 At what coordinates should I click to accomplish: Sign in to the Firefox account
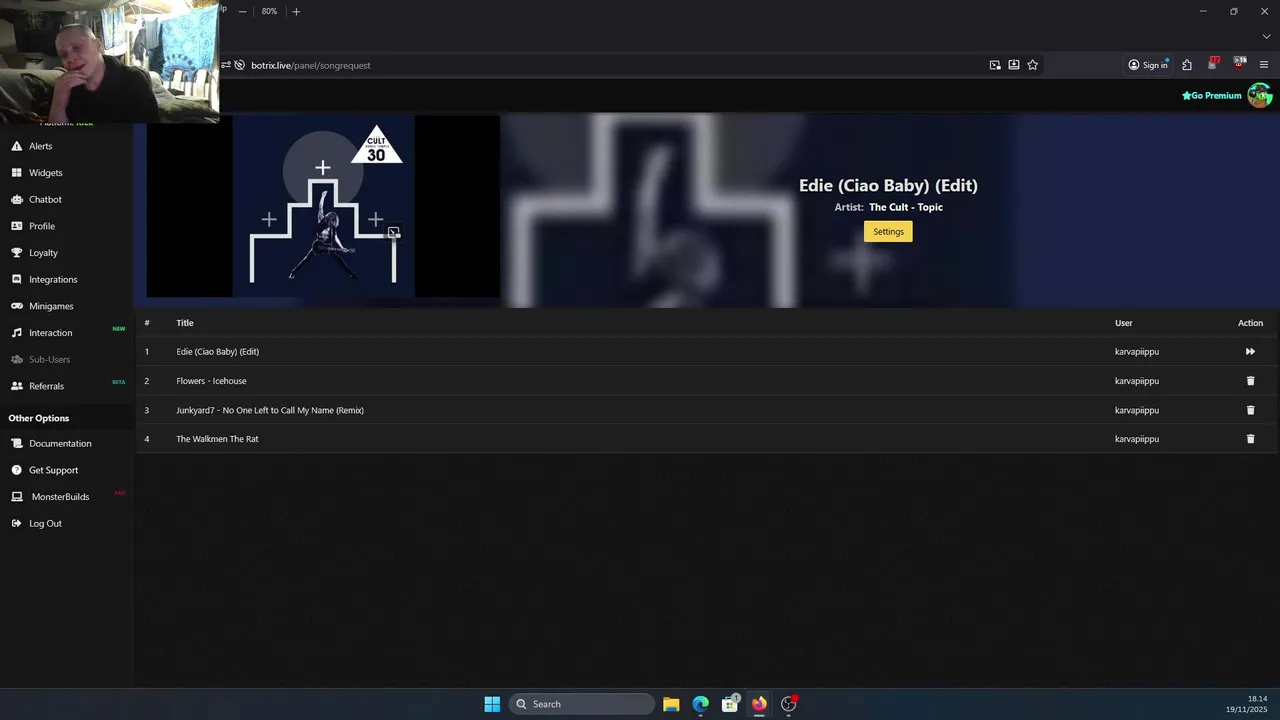click(x=1148, y=65)
